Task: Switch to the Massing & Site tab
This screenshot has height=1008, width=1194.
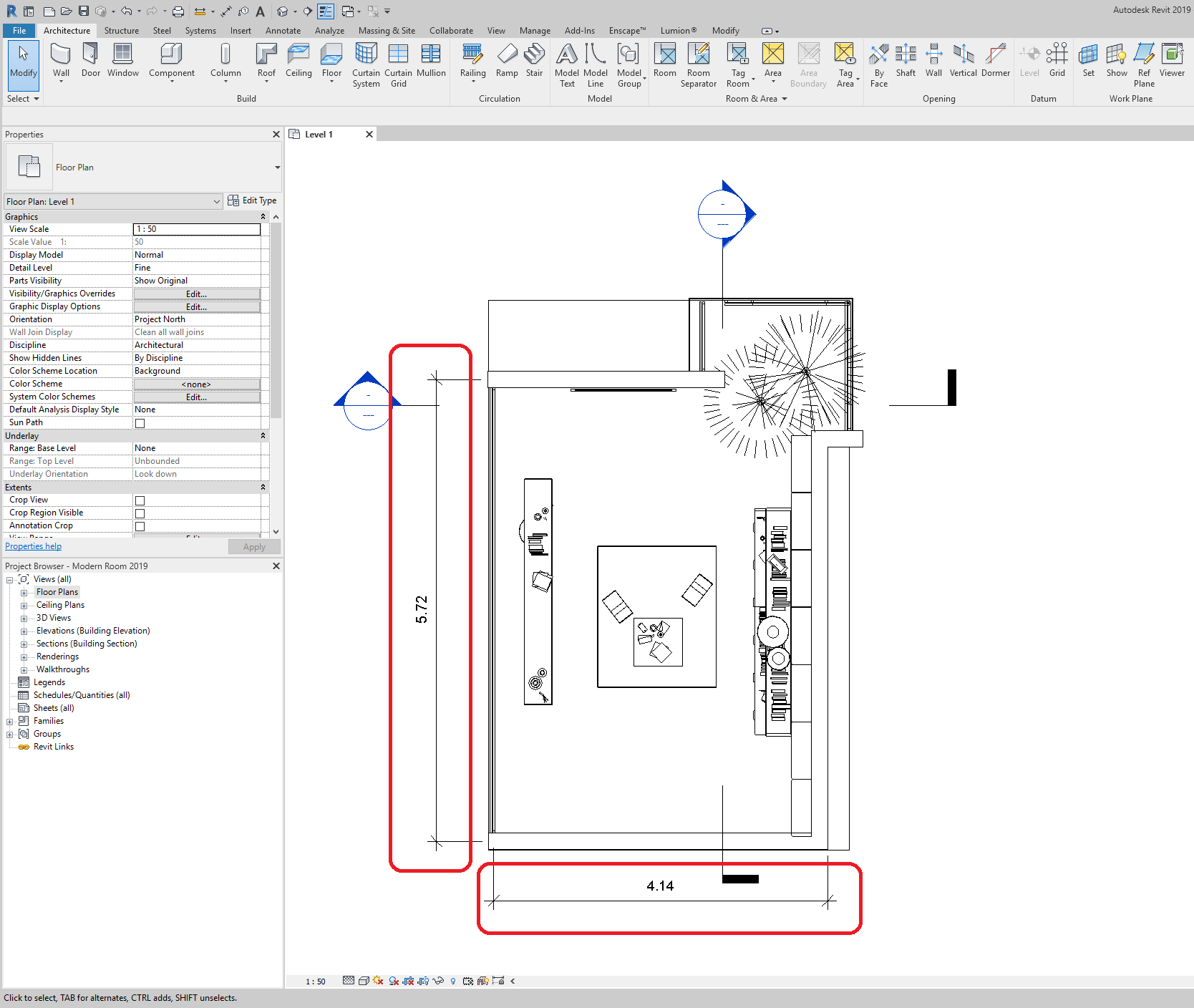Action: [x=387, y=31]
